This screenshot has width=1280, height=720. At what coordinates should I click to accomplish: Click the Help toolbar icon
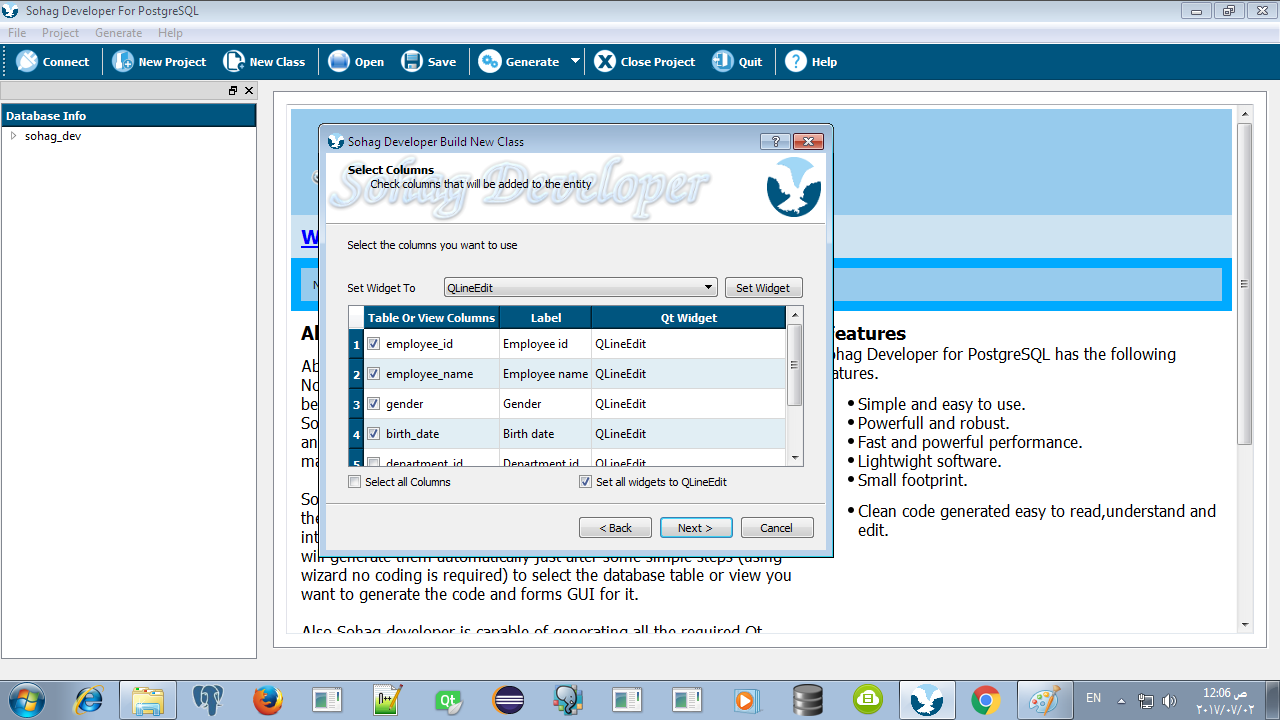[796, 62]
